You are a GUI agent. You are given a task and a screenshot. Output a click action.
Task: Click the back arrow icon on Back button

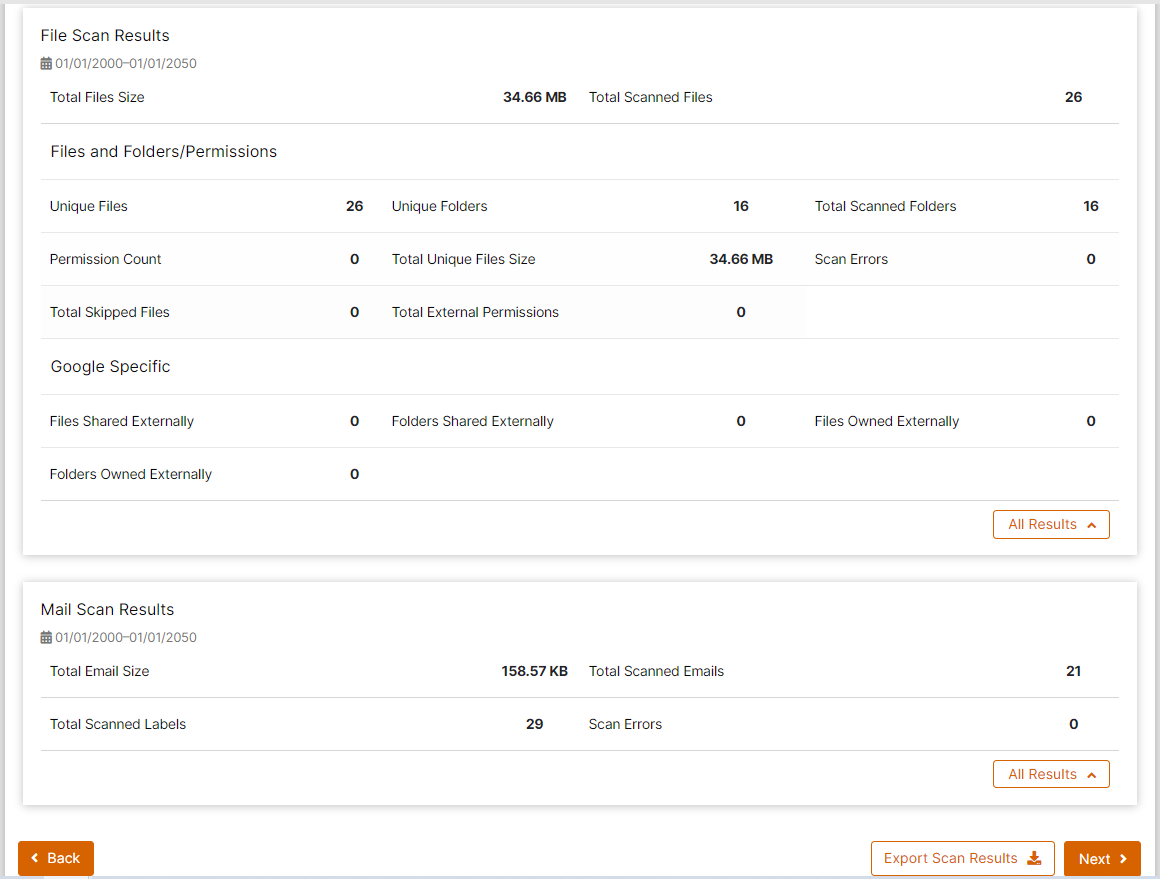coord(36,858)
